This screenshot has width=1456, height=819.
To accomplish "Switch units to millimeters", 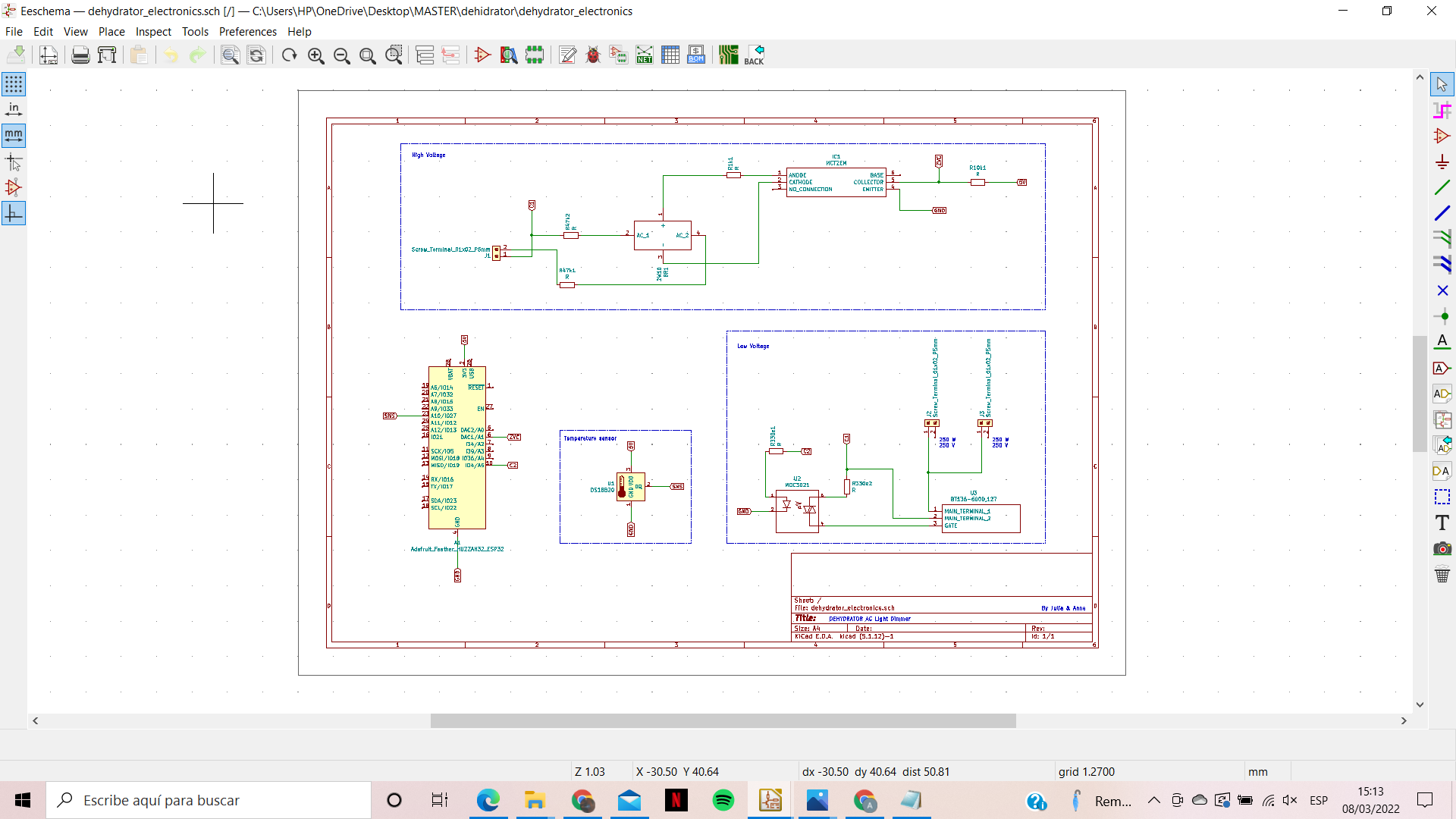I will pos(14,136).
